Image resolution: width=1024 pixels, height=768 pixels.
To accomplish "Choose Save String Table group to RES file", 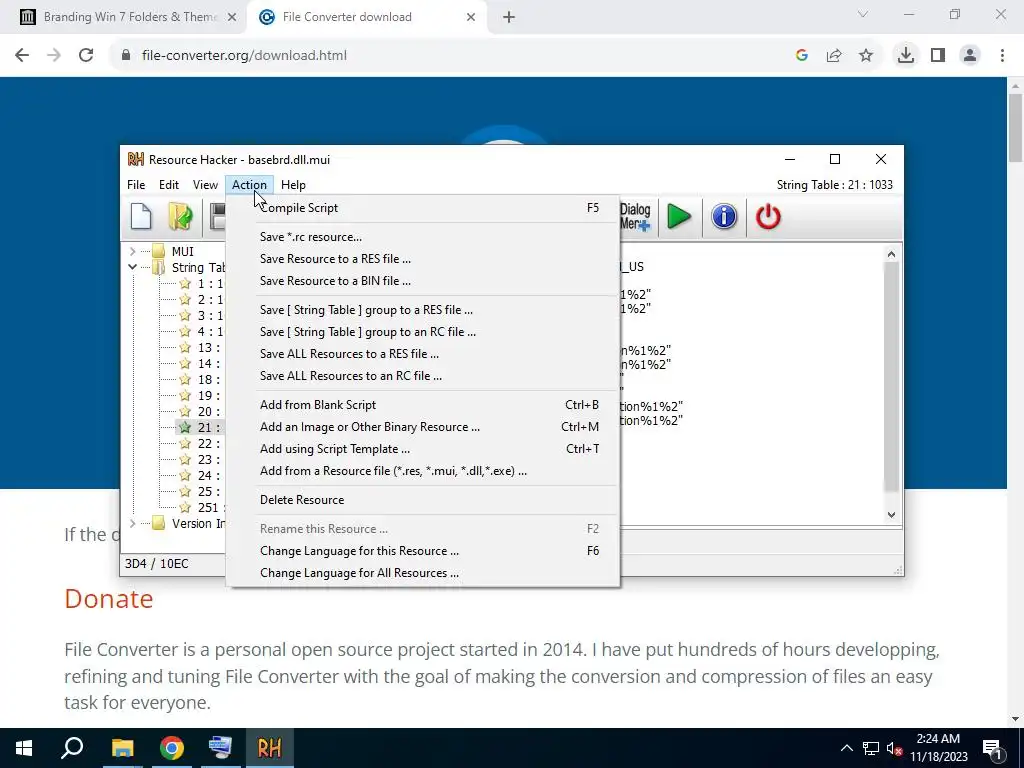I will [x=423, y=310].
